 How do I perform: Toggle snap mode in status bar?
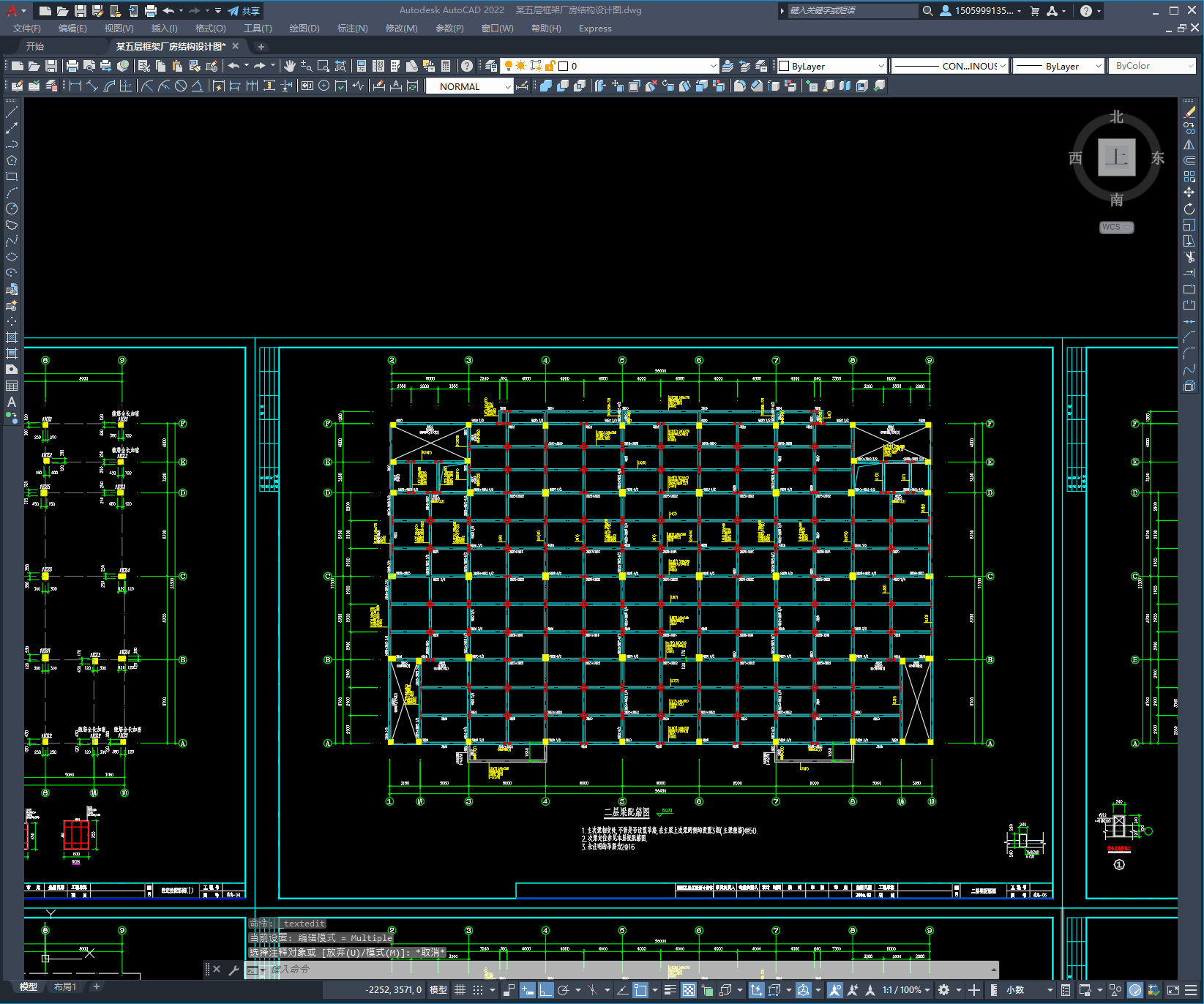[478, 990]
